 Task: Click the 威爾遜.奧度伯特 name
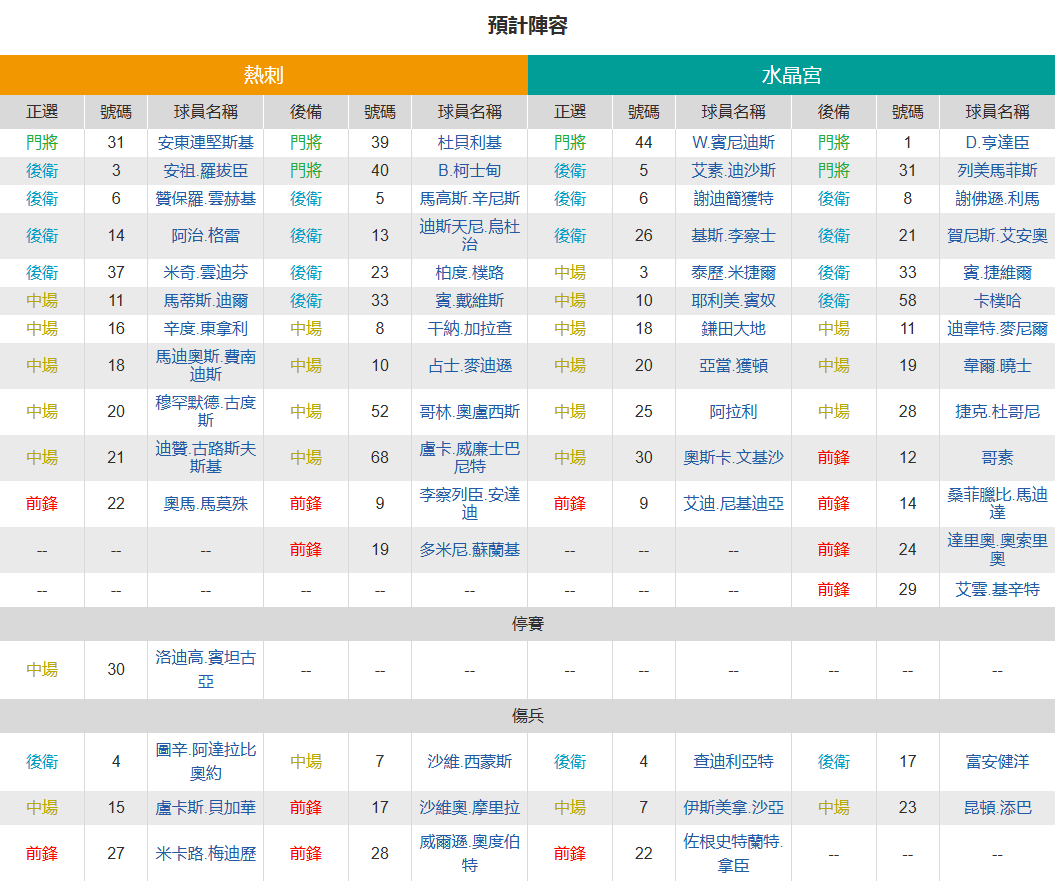click(470, 853)
